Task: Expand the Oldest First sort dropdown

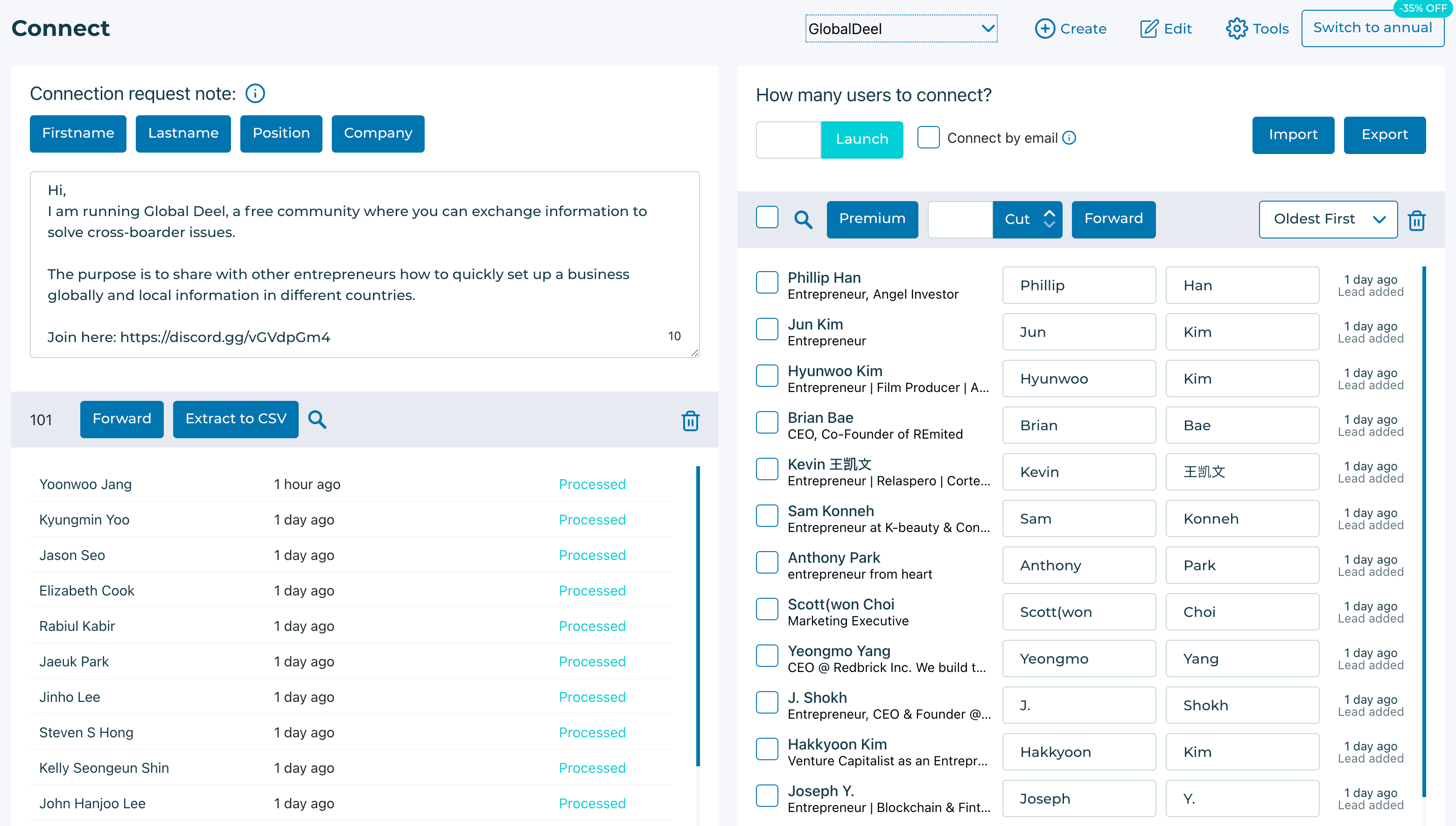Action: tap(1329, 219)
